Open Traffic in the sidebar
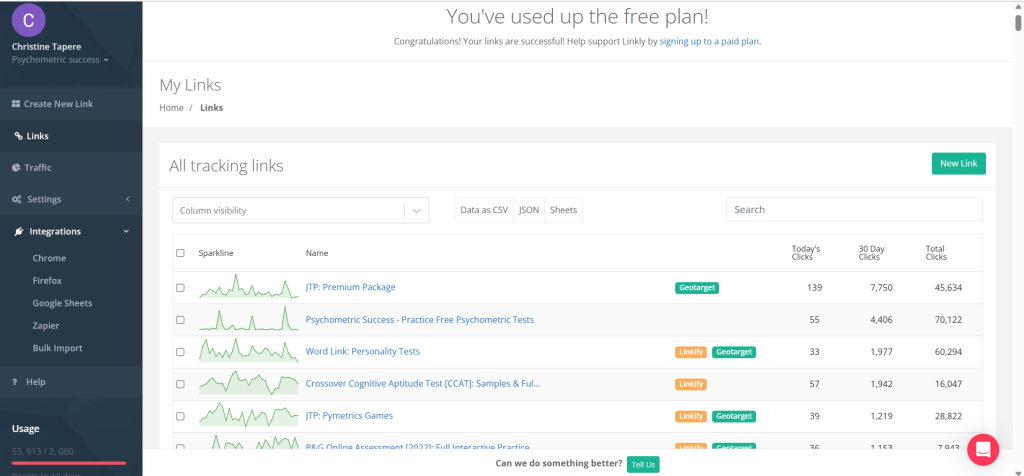This screenshot has height=476, width=1024. coord(38,168)
